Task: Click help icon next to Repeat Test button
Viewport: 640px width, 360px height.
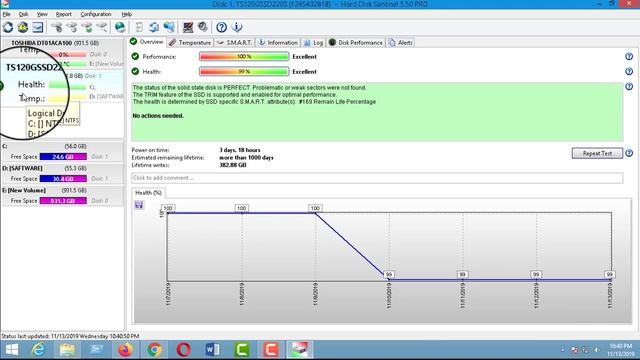Action: pyautogui.click(x=629, y=153)
